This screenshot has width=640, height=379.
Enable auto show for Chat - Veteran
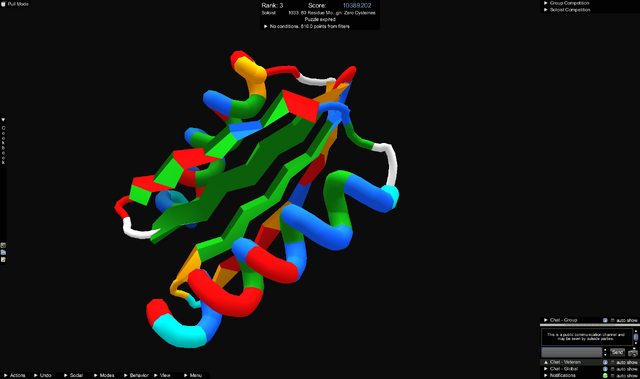613,362
